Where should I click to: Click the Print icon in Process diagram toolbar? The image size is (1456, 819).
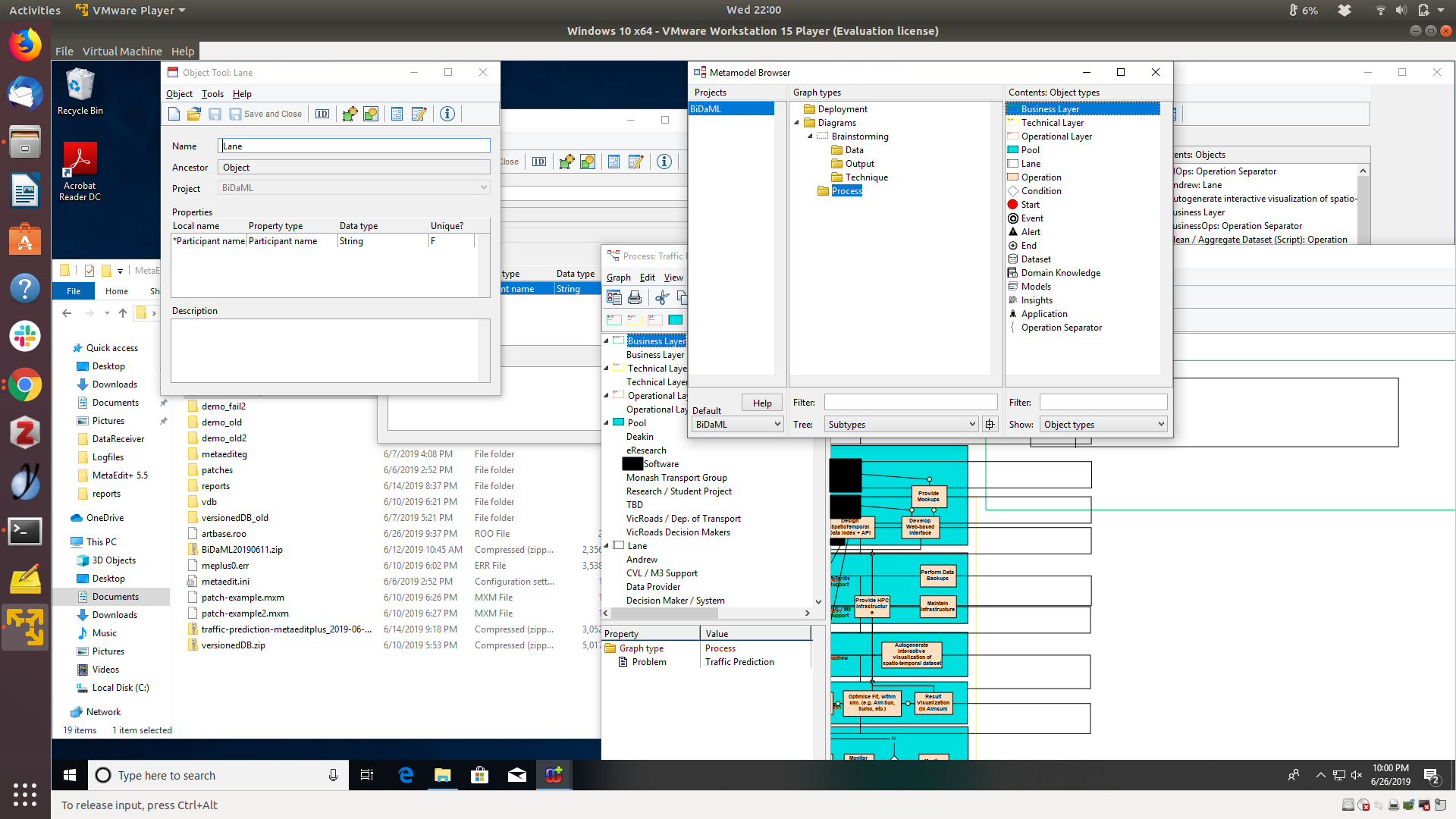click(635, 298)
